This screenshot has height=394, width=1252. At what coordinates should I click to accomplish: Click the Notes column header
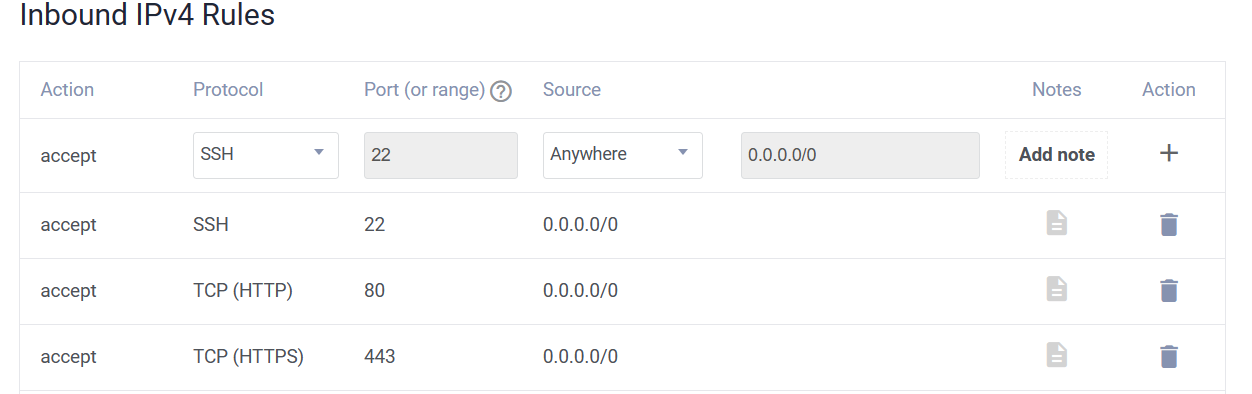pyautogui.click(x=1057, y=89)
